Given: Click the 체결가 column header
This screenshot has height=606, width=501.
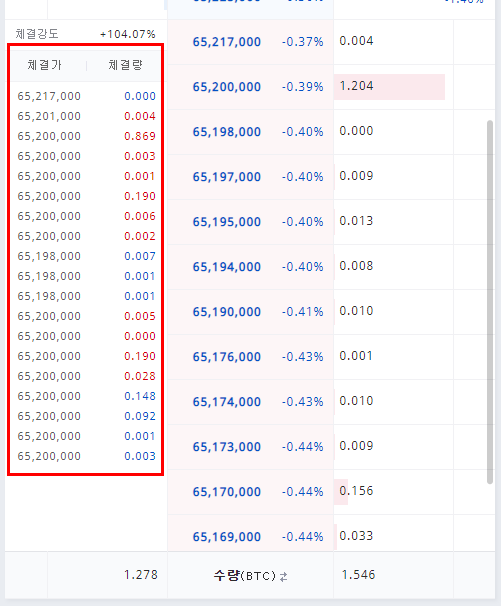Looking at the screenshot, I should (44, 65).
